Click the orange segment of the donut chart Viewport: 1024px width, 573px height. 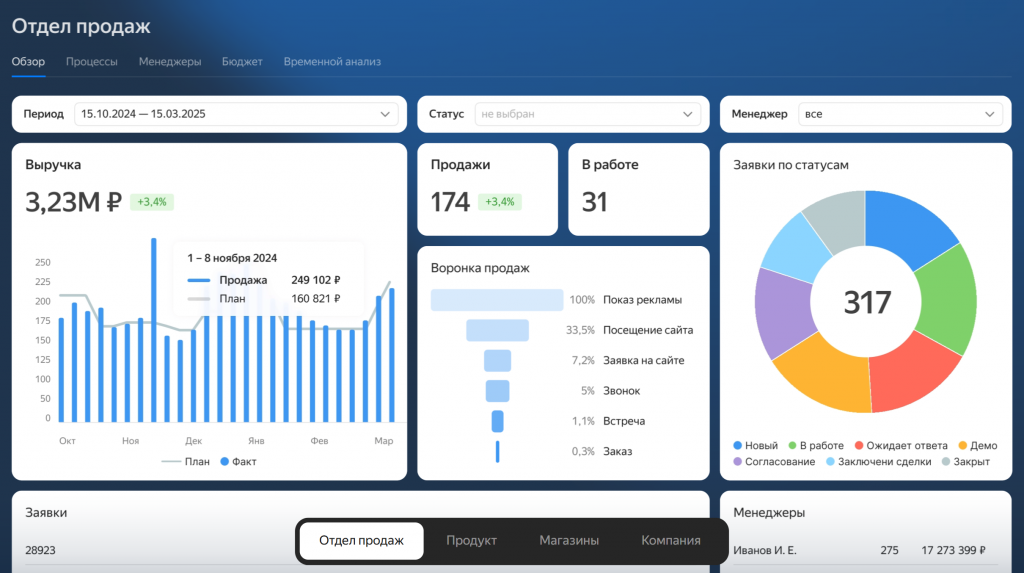pyautogui.click(x=826, y=374)
